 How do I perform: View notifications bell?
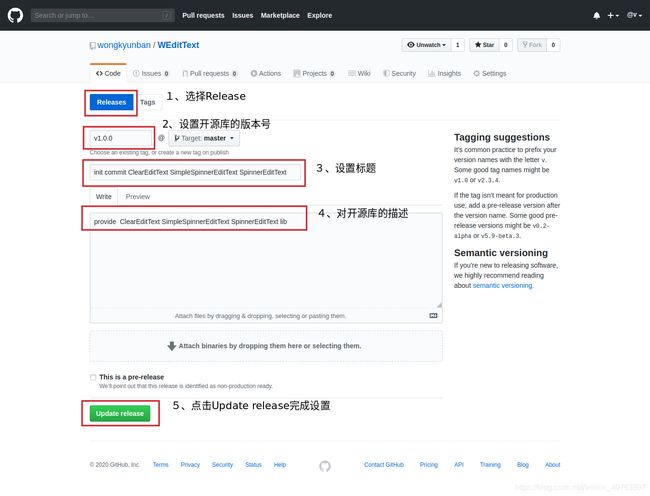tap(597, 15)
